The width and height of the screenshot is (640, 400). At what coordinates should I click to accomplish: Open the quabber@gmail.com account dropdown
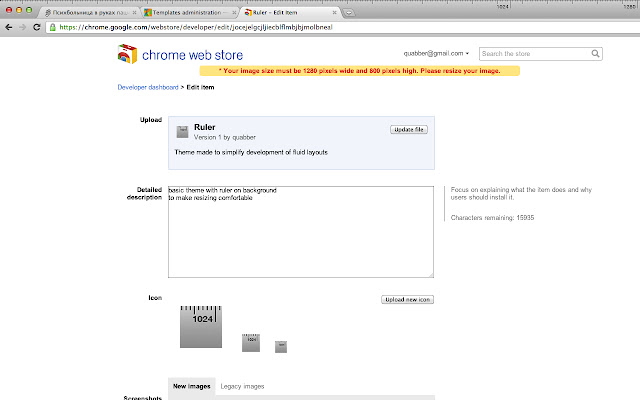pos(436,53)
